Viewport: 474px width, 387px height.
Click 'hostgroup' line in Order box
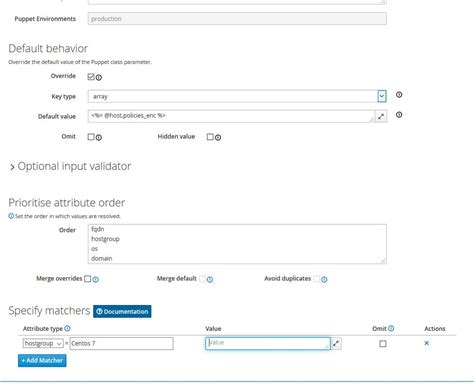click(105, 239)
